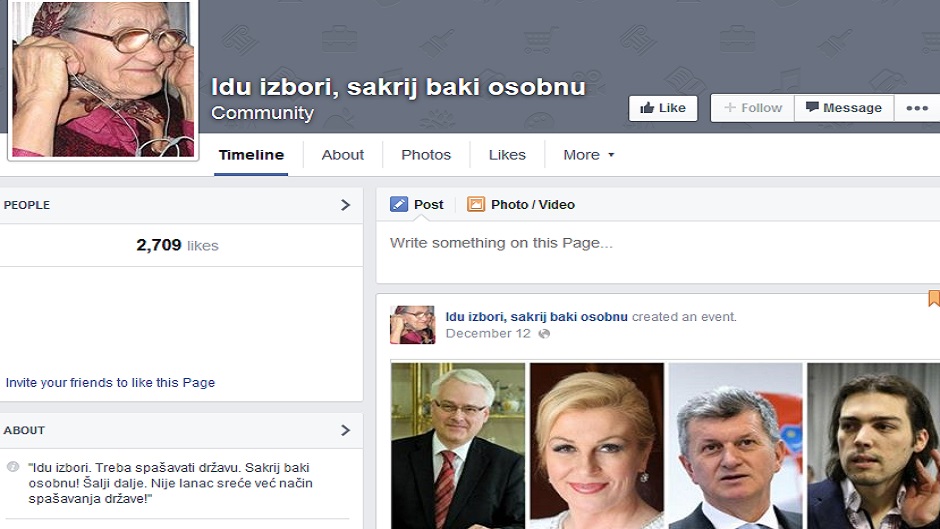Switch to the Timeline tab
This screenshot has width=940, height=529.
pos(251,155)
